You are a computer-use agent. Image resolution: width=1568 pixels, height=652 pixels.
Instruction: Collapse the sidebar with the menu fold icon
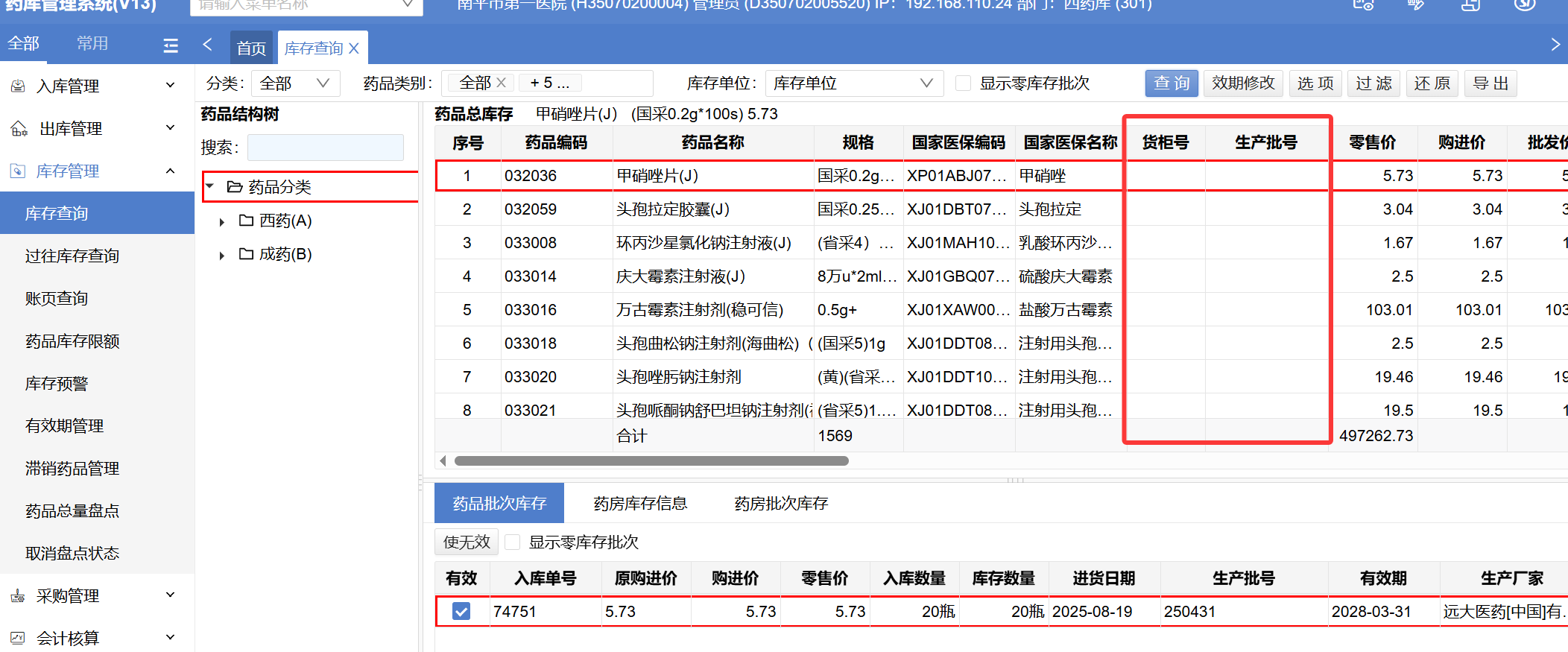click(x=171, y=46)
